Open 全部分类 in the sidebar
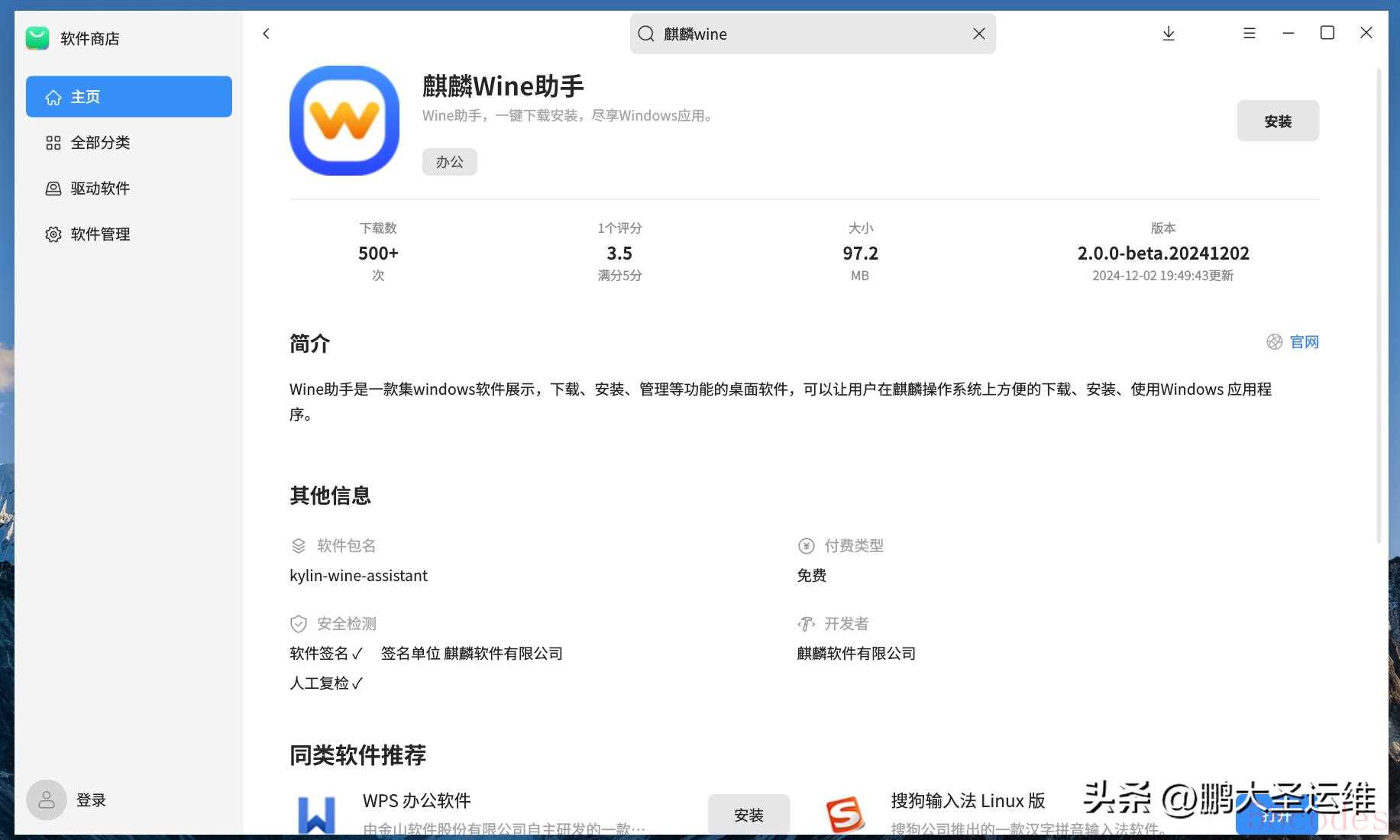 coord(99,143)
